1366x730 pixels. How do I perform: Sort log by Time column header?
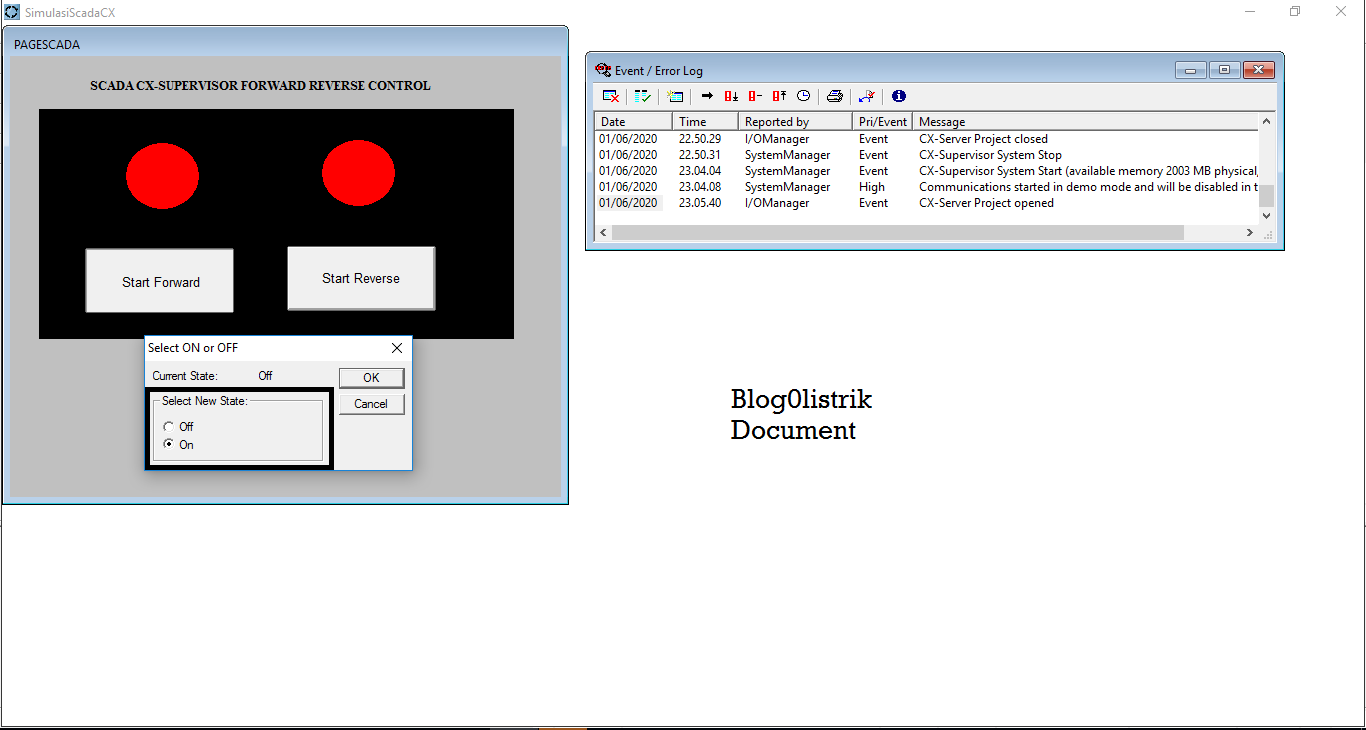point(705,121)
